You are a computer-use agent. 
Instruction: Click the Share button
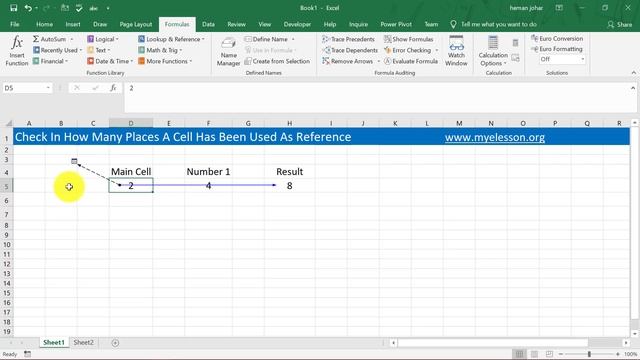tap(620, 24)
